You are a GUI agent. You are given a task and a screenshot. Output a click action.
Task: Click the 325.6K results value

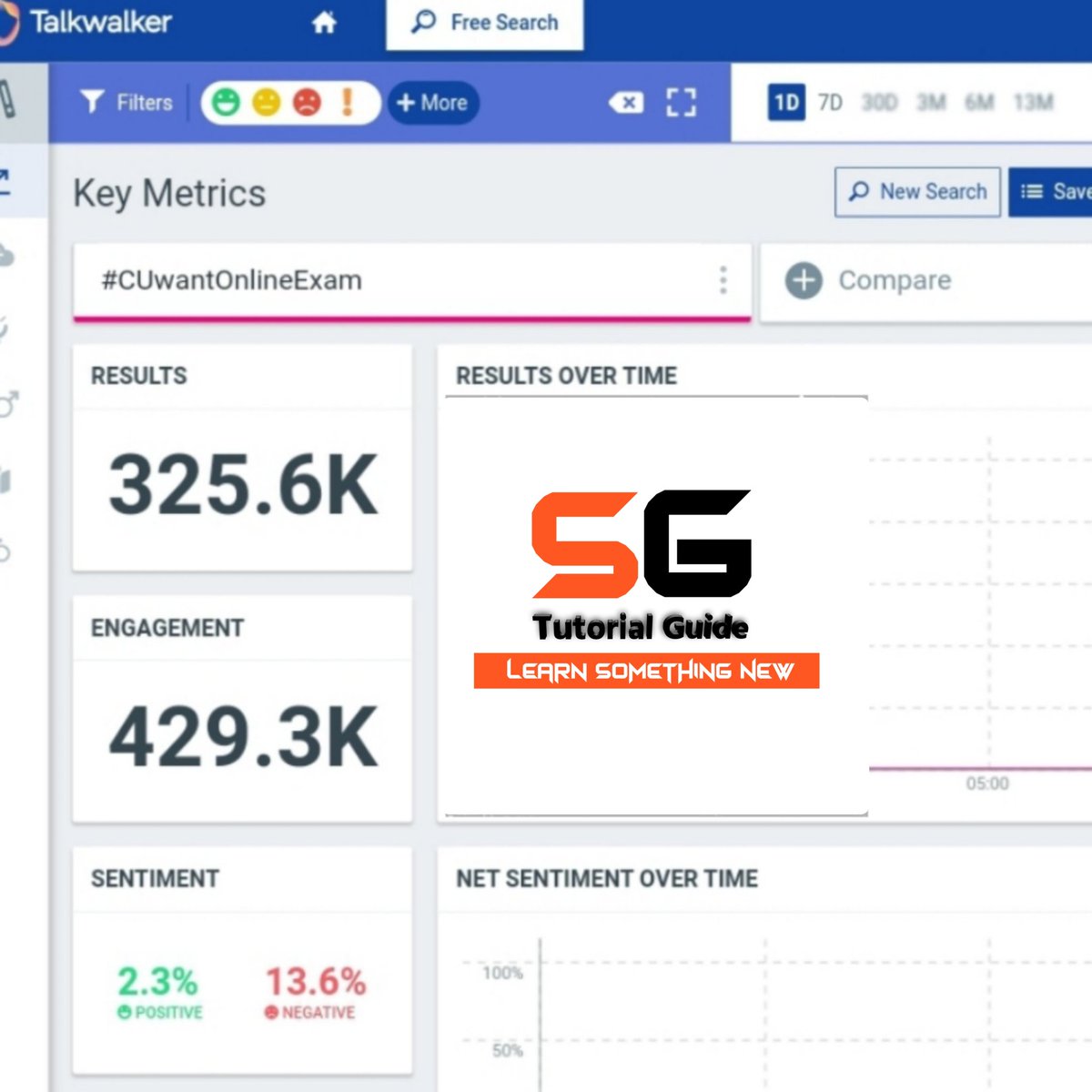pyautogui.click(x=243, y=485)
